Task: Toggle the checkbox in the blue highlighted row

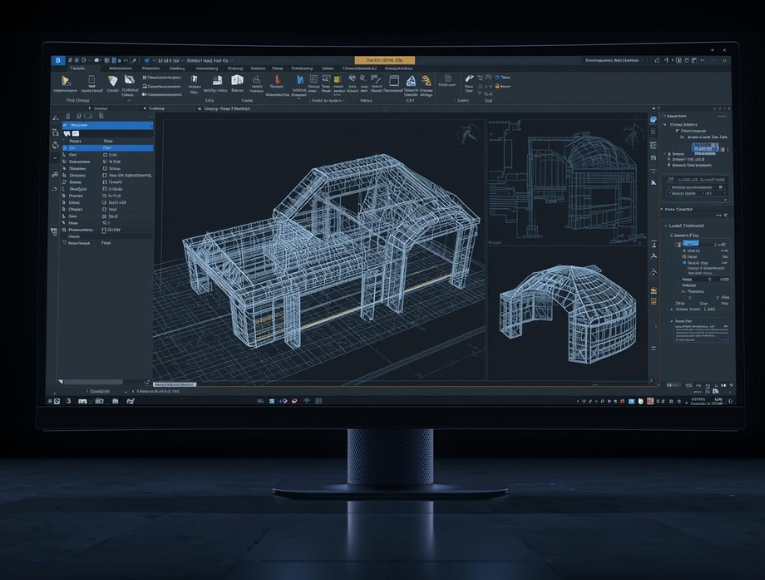Action: pos(104,148)
